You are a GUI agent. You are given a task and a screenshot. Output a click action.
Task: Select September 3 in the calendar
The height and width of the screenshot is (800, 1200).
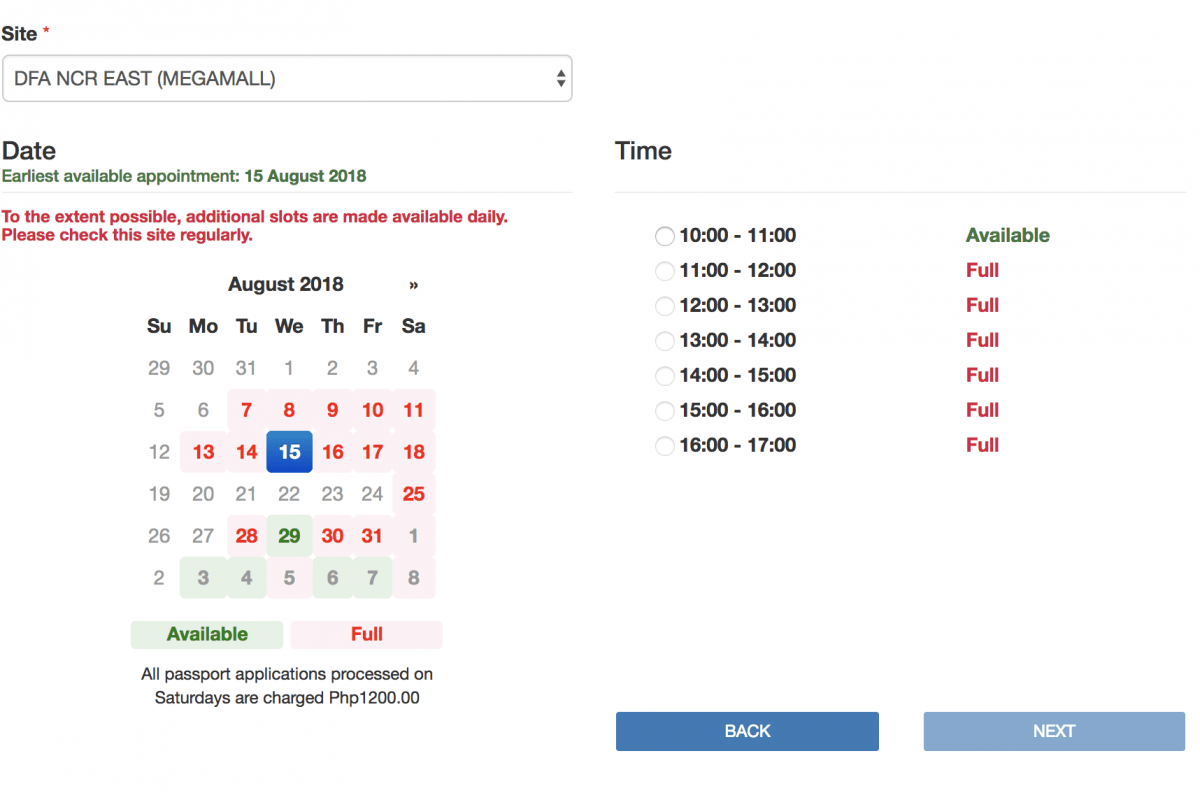pyautogui.click(x=203, y=578)
